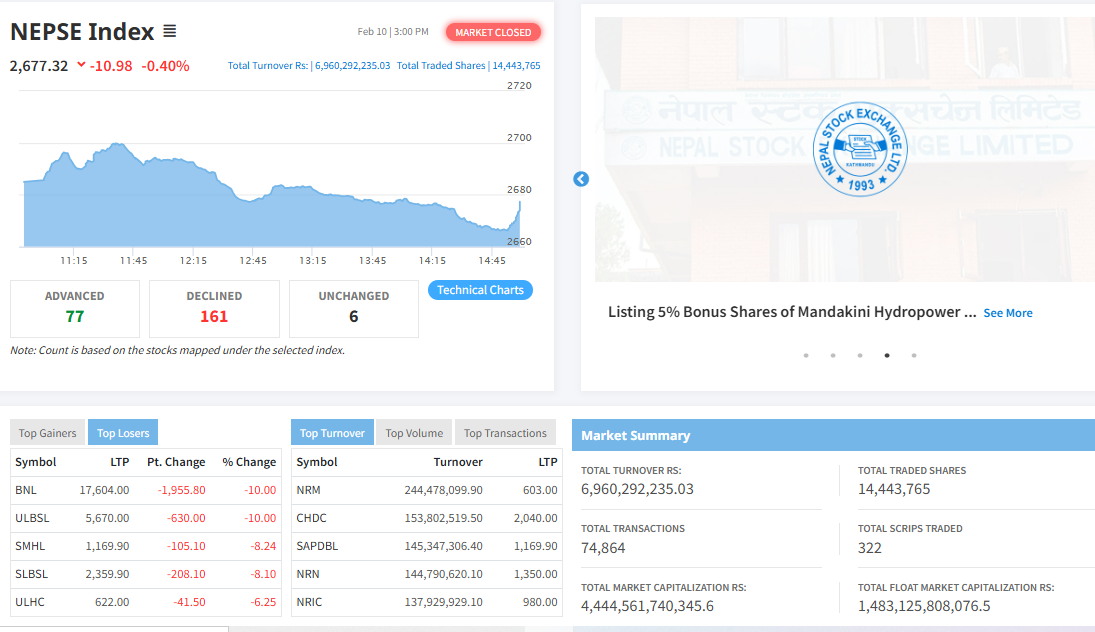Switch to the Top Volume tab
The image size is (1095, 632).
tap(414, 433)
